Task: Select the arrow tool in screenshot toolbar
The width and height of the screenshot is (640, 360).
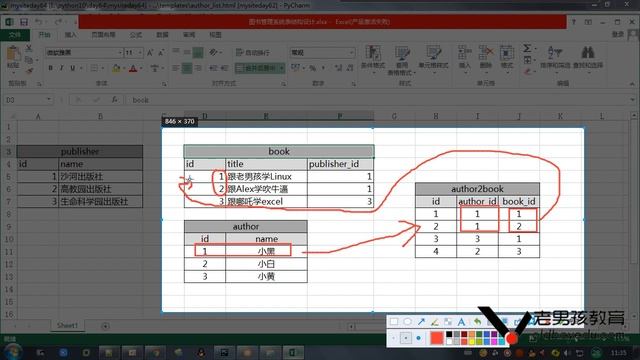Action: 421,322
